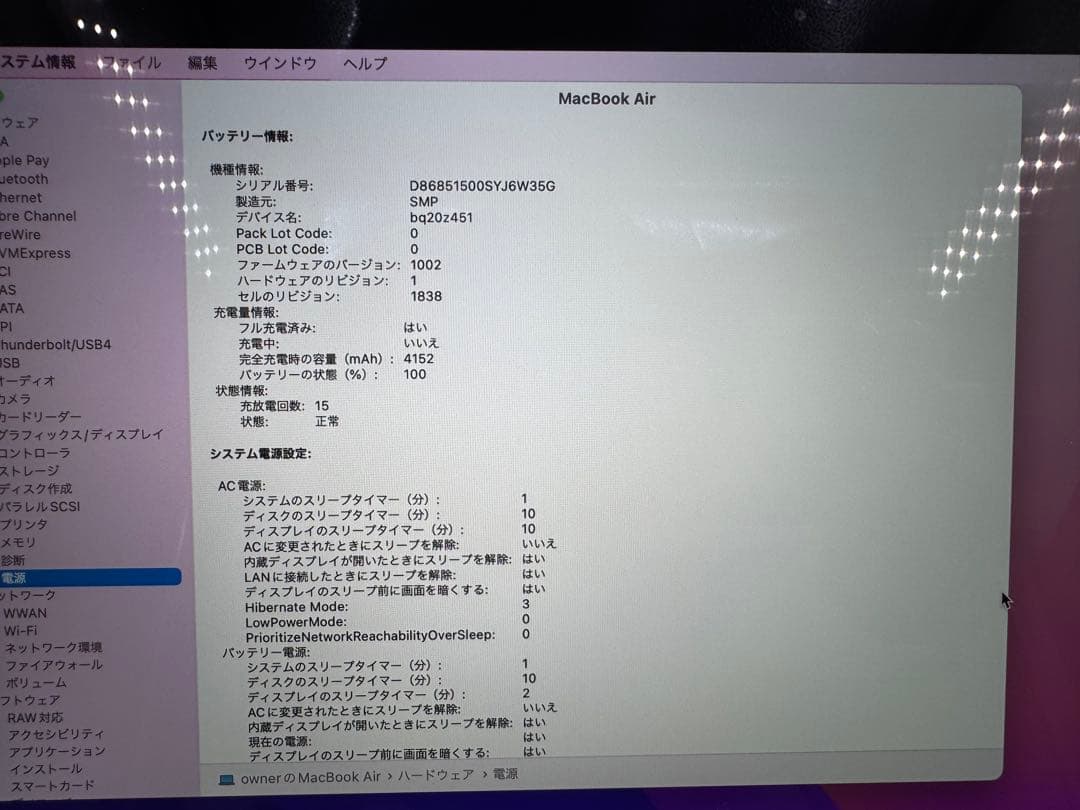Click ハードウェア in the breadcrumb path
This screenshot has width=1080, height=810.
pos(435,777)
